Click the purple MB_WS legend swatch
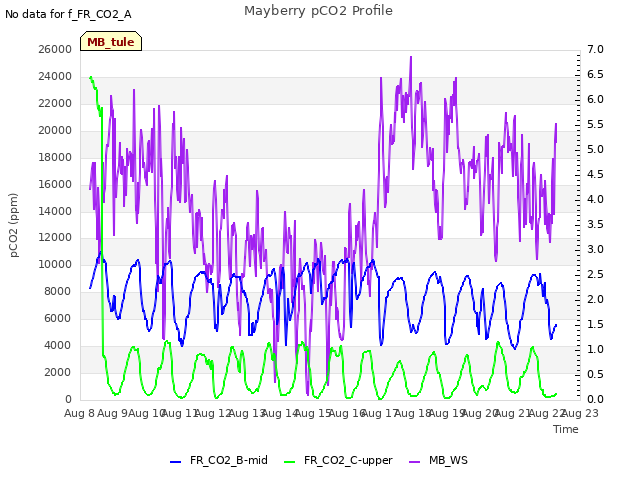Image resolution: width=640 pixels, height=480 pixels. click(x=414, y=462)
